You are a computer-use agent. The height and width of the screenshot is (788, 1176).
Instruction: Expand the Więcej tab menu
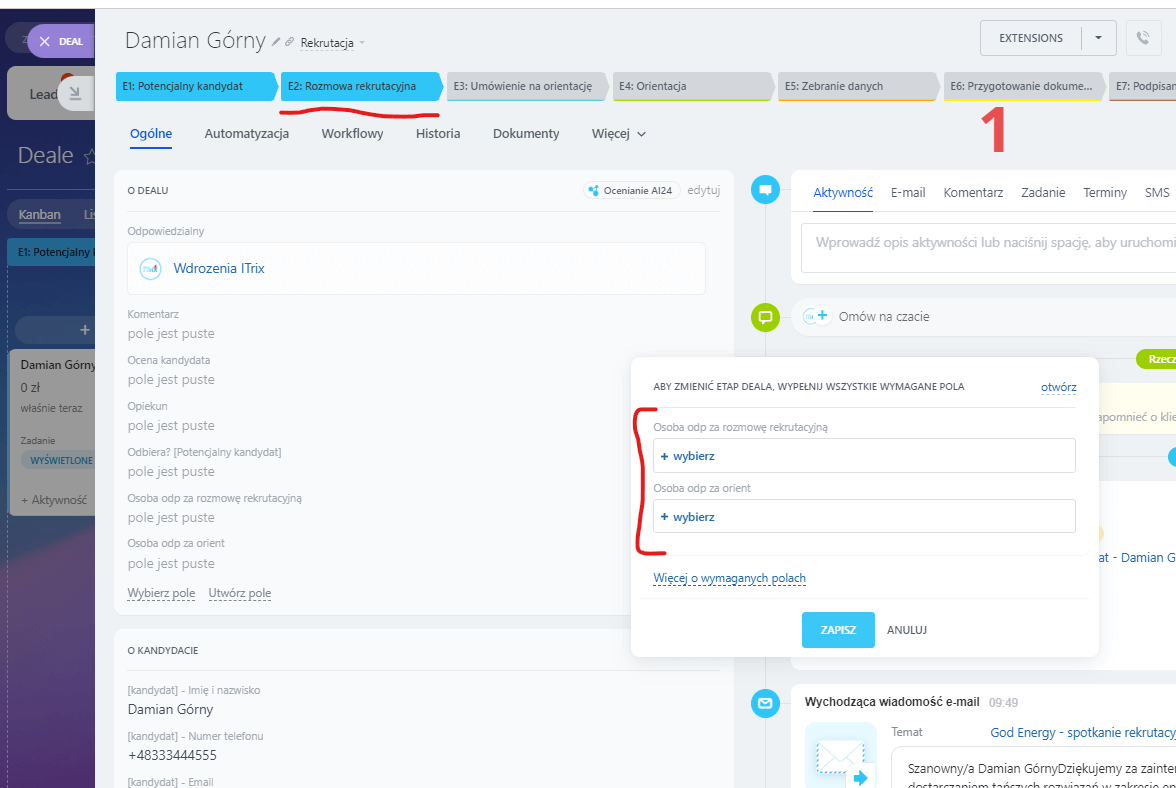[x=618, y=134]
